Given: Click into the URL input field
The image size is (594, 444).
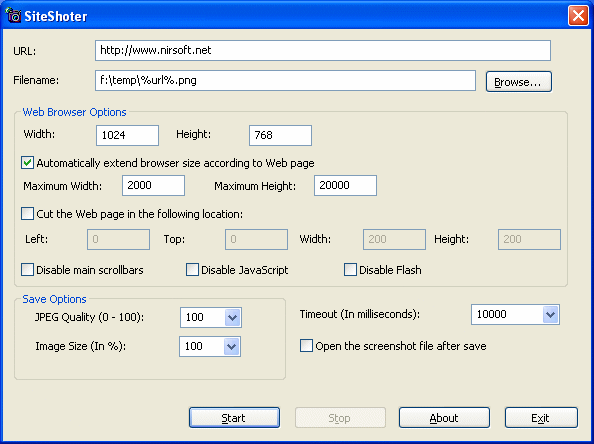Looking at the screenshot, I should [323, 50].
